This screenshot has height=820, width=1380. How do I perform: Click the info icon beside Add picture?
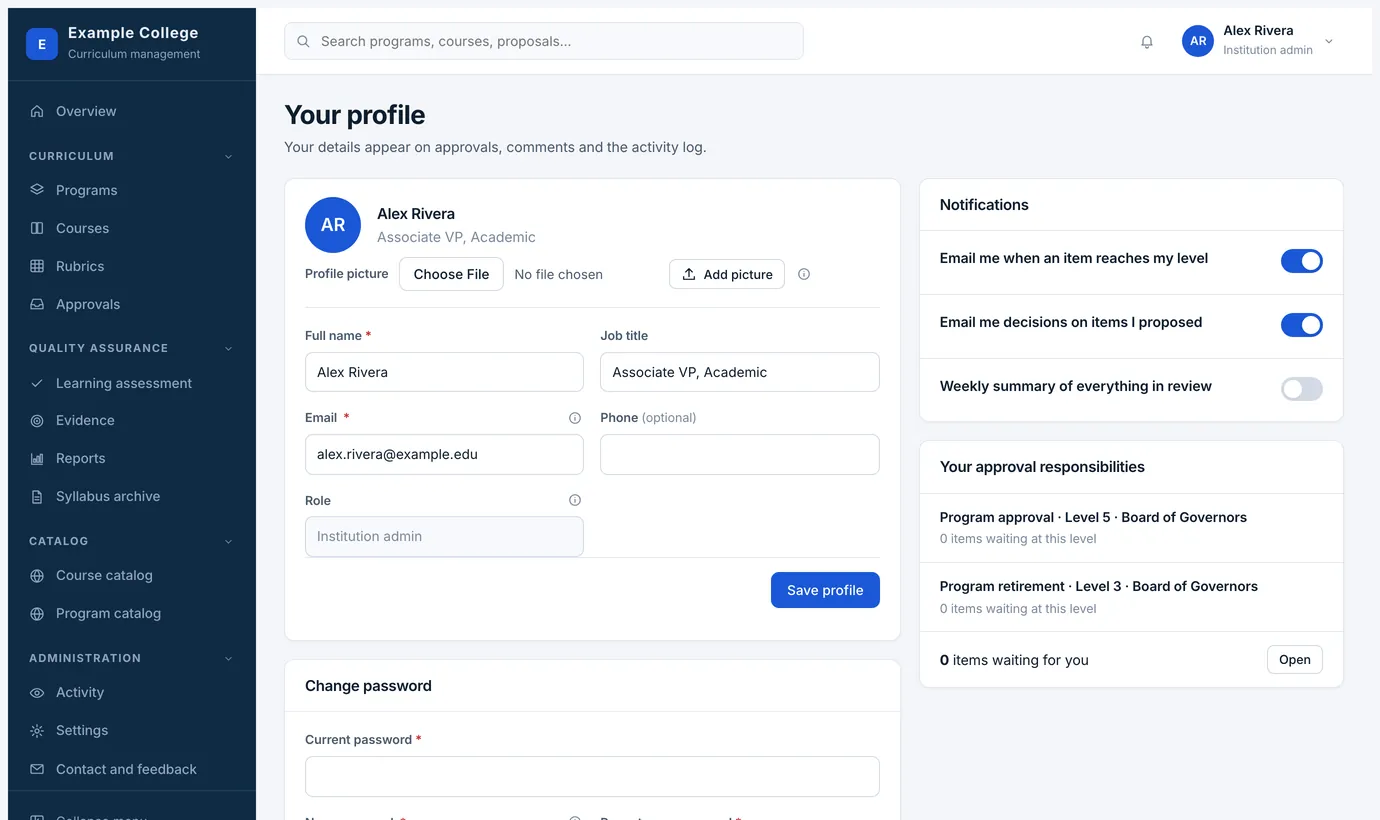tap(804, 274)
